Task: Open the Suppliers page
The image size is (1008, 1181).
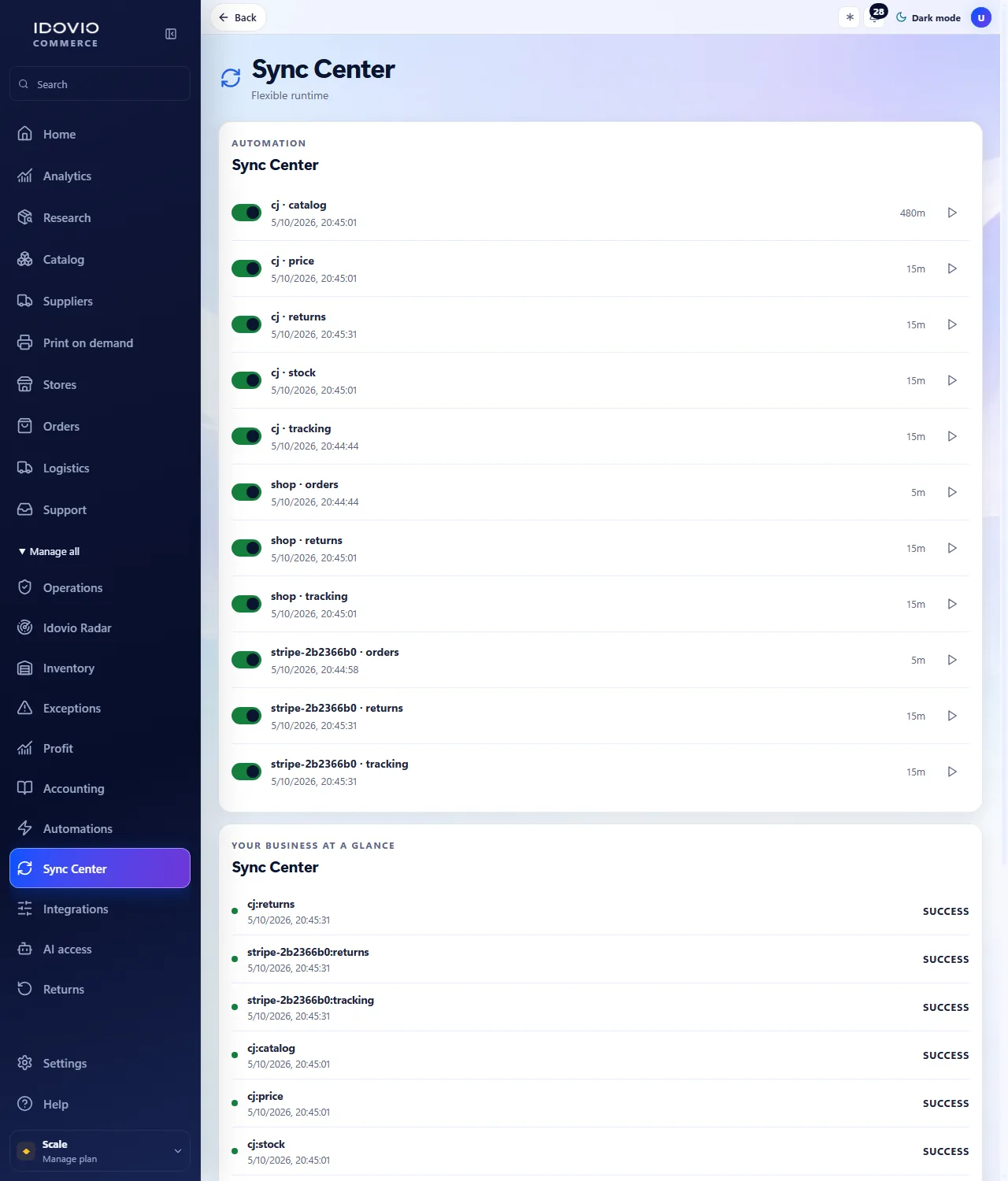Action: click(x=100, y=301)
